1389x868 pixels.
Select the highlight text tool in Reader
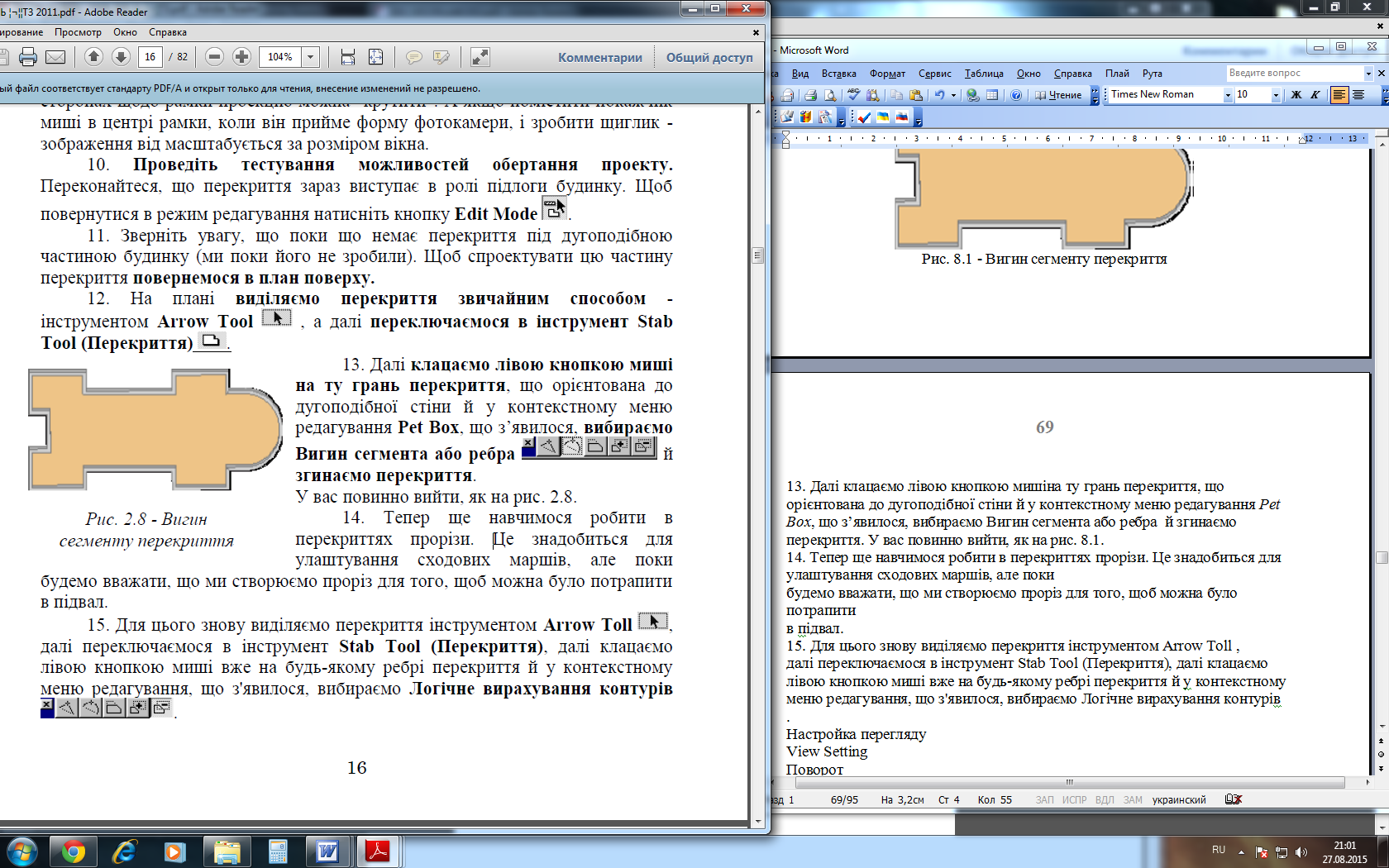(442, 57)
